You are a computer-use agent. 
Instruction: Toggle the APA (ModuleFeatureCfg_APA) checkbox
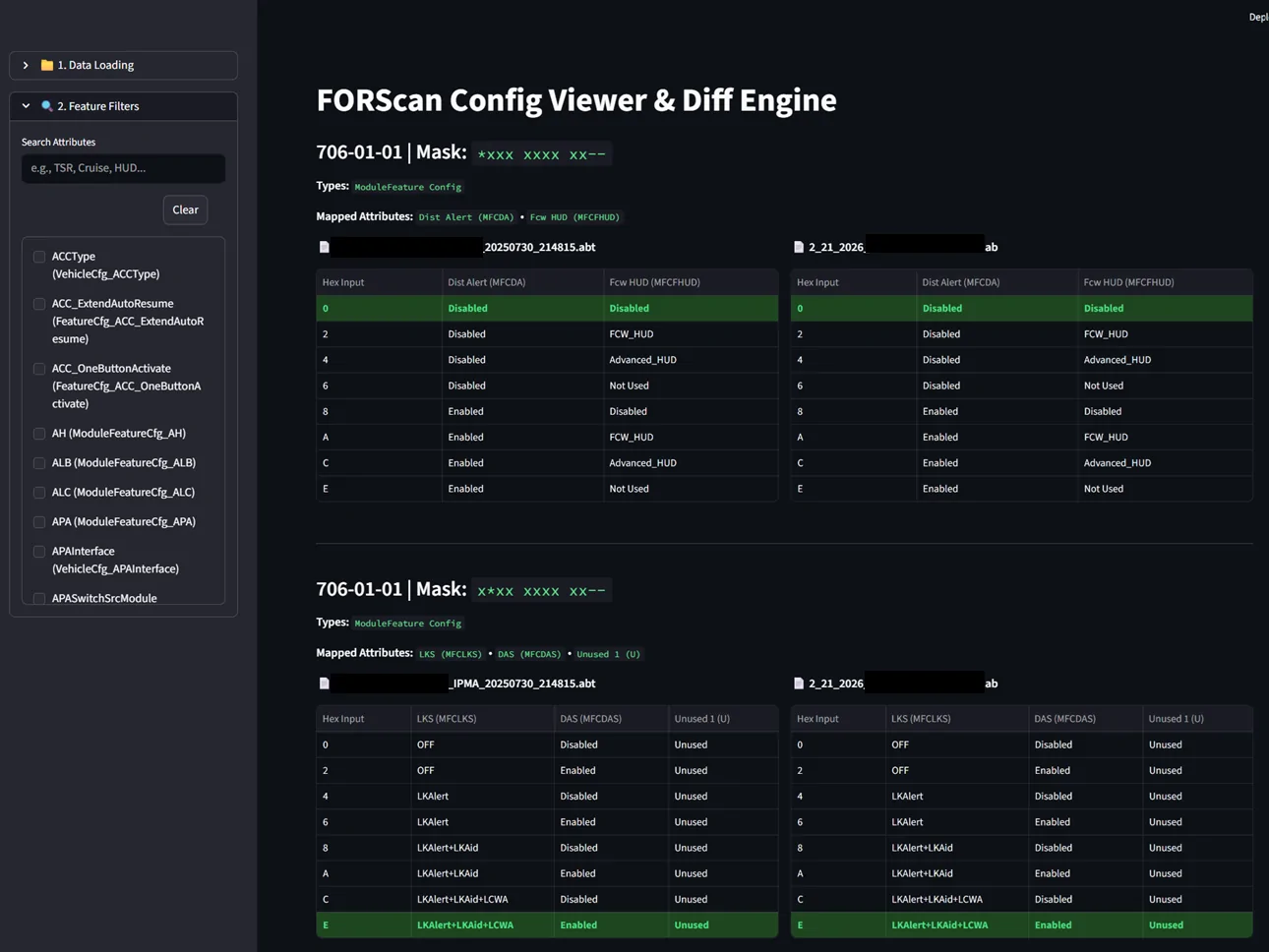39,521
